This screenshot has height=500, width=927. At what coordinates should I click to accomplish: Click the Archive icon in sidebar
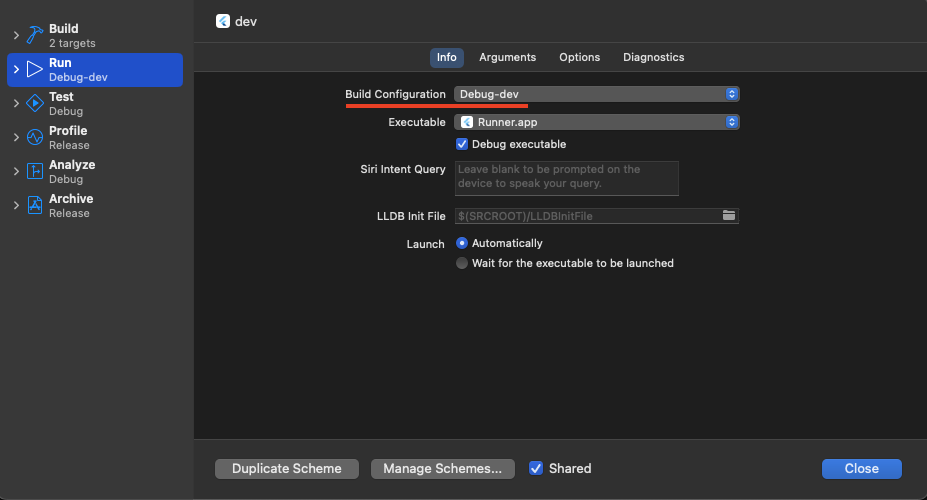[35, 206]
